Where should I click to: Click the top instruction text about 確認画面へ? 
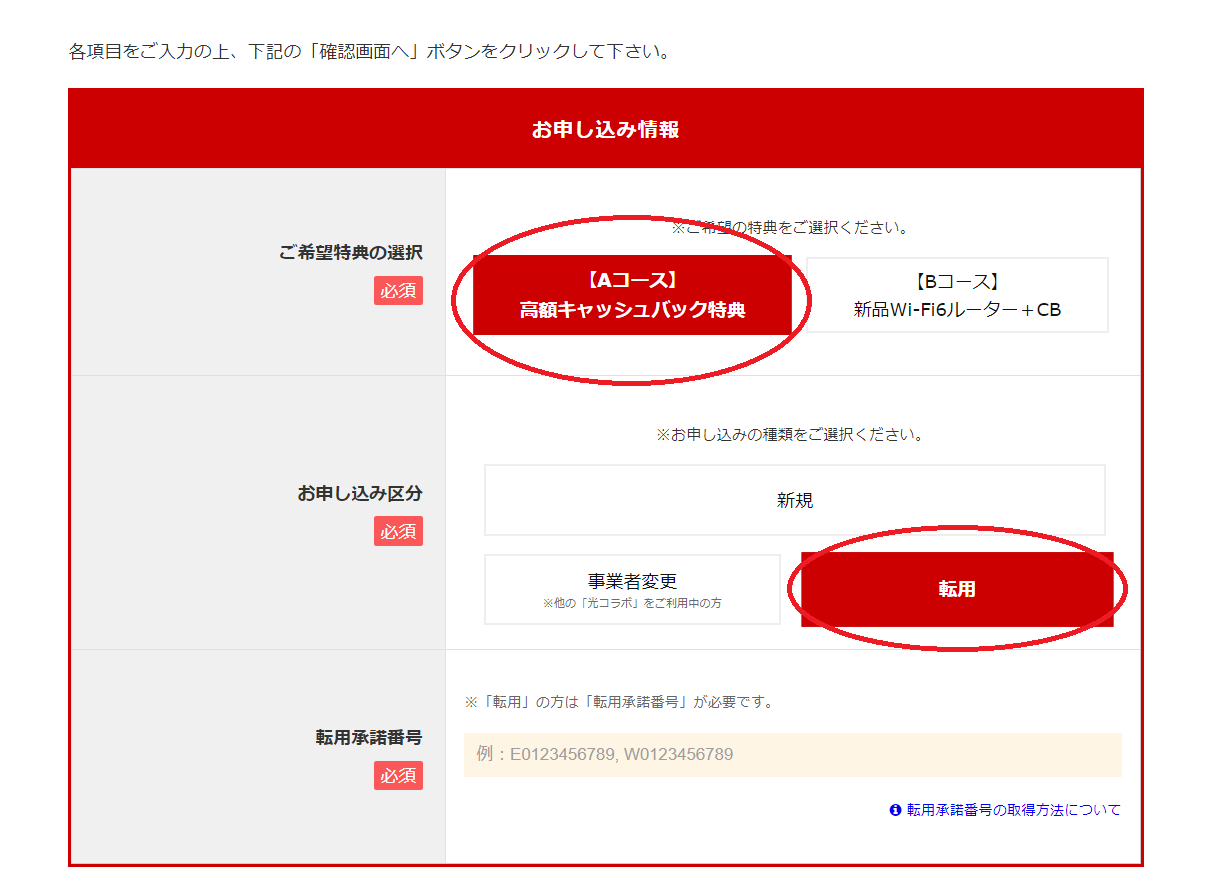[x=369, y=51]
